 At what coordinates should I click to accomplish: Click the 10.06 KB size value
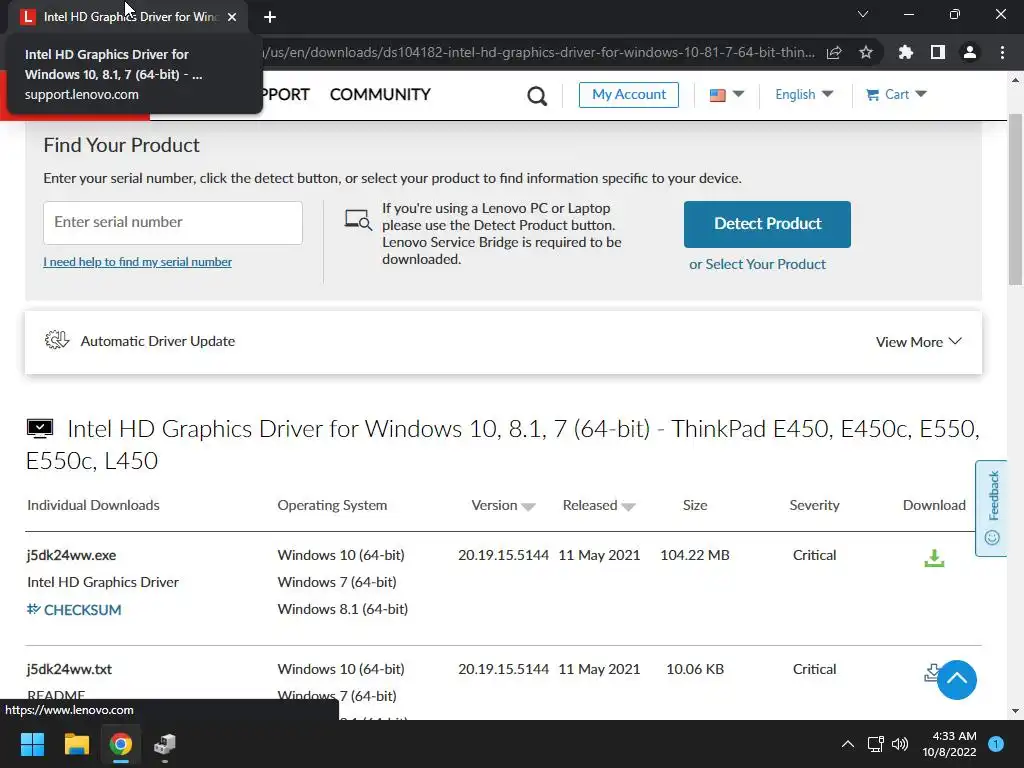pyautogui.click(x=695, y=669)
